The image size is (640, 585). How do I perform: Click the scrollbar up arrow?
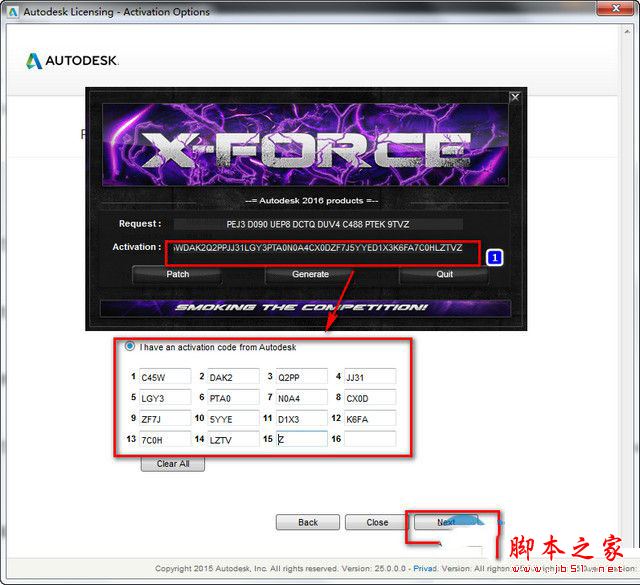[627, 31]
